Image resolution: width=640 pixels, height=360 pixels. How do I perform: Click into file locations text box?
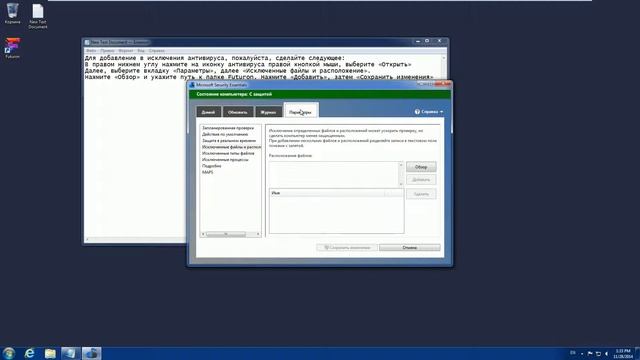pos(333,174)
